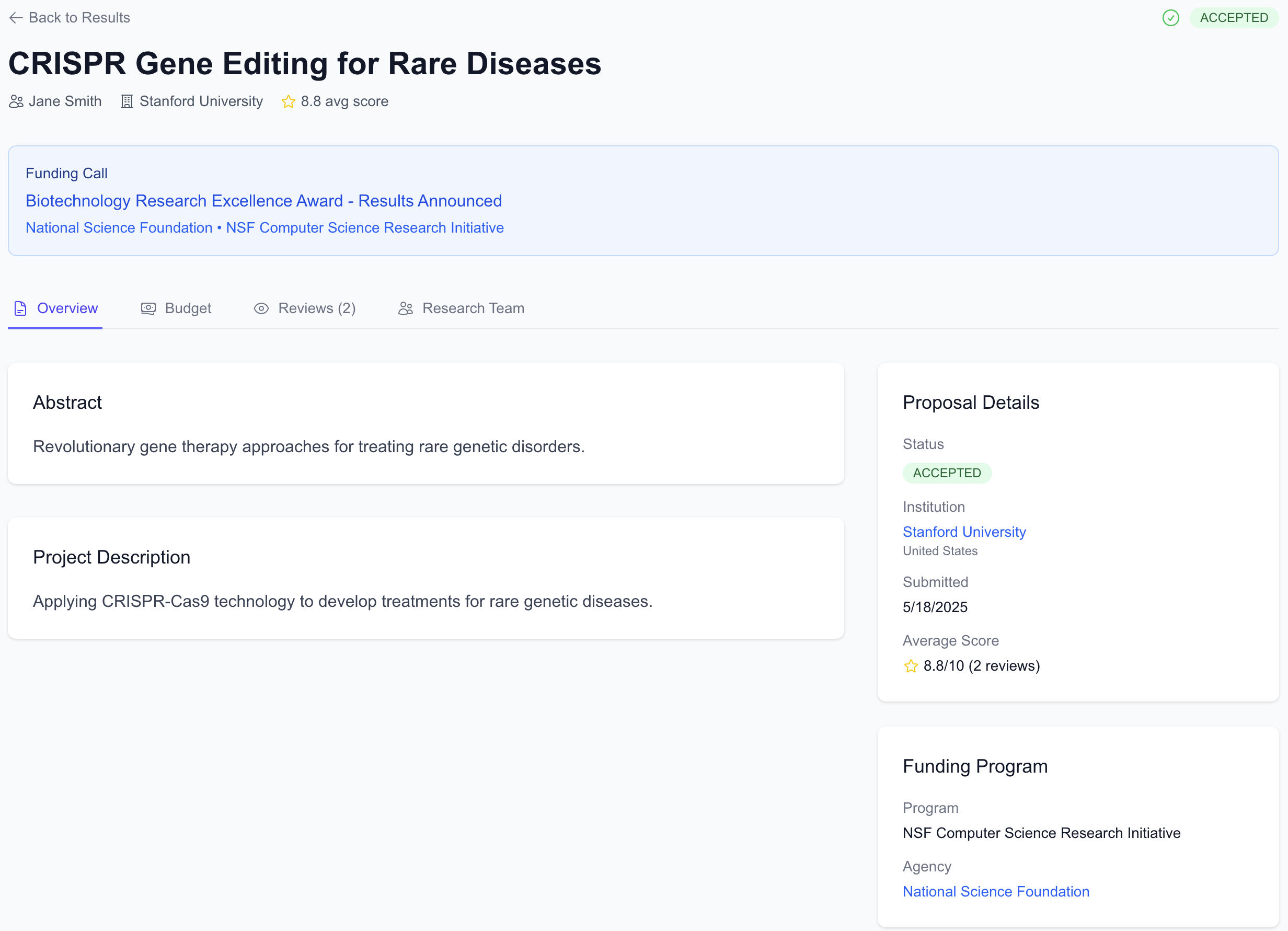The image size is (1288, 931).
Task: Open Biotechnology Research Excellence Award funding call link
Action: pyautogui.click(x=263, y=201)
